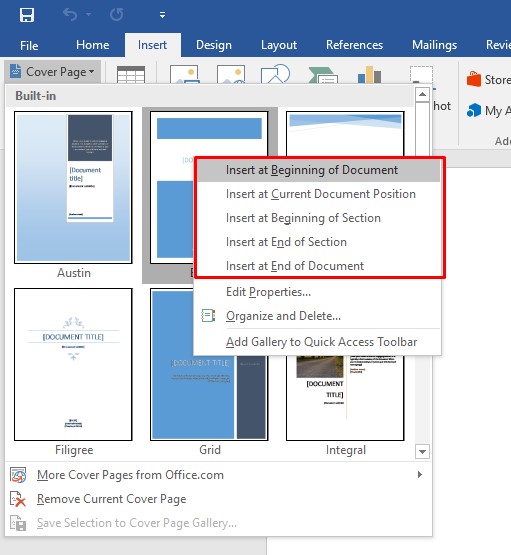Click the Save Selection to Gallery icon
The height and width of the screenshot is (555, 511).
pos(18,523)
